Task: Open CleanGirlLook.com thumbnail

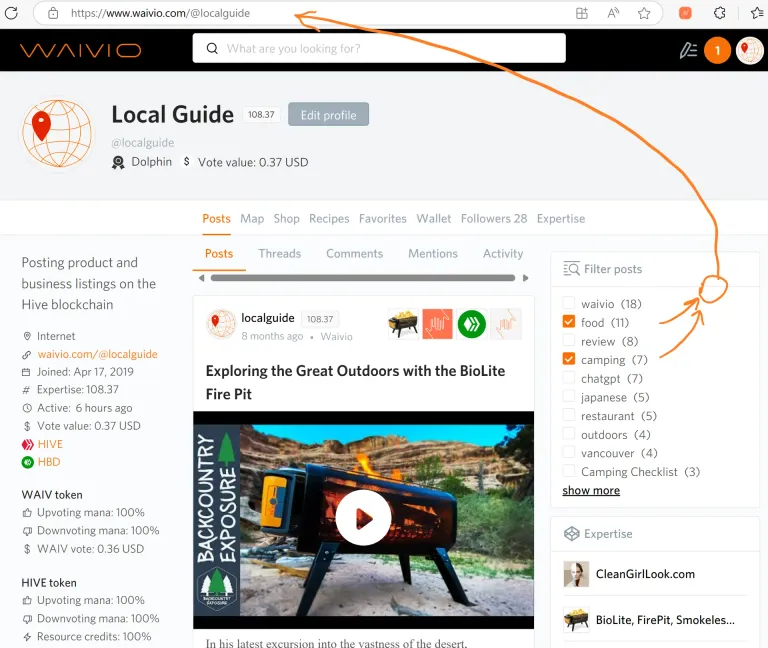Action: 576,574
